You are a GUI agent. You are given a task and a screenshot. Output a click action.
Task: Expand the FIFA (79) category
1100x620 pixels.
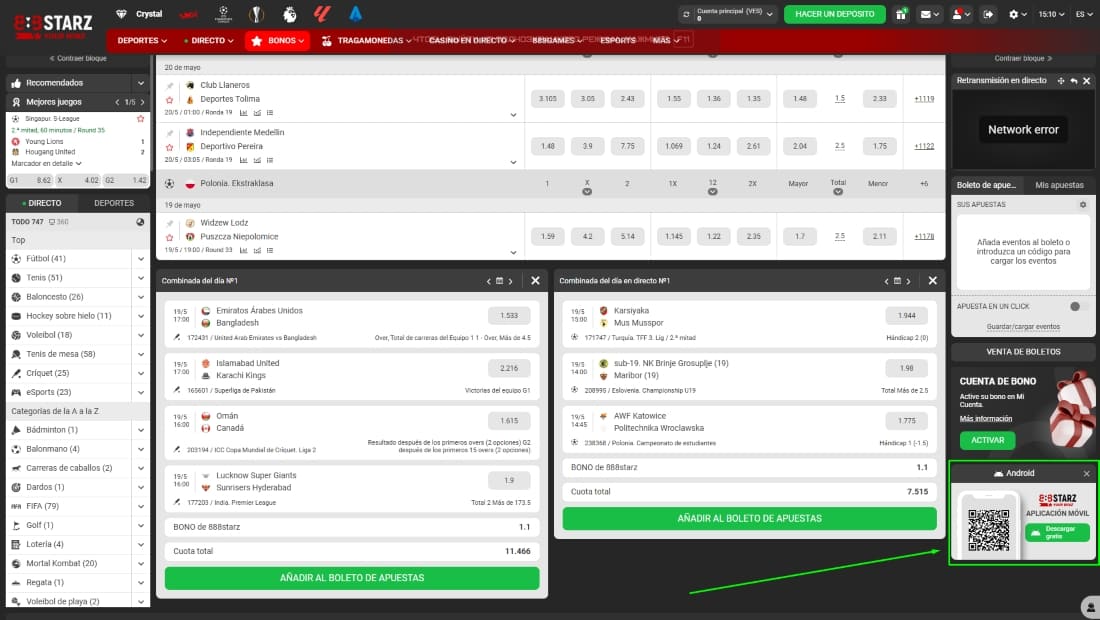pyautogui.click(x=141, y=506)
